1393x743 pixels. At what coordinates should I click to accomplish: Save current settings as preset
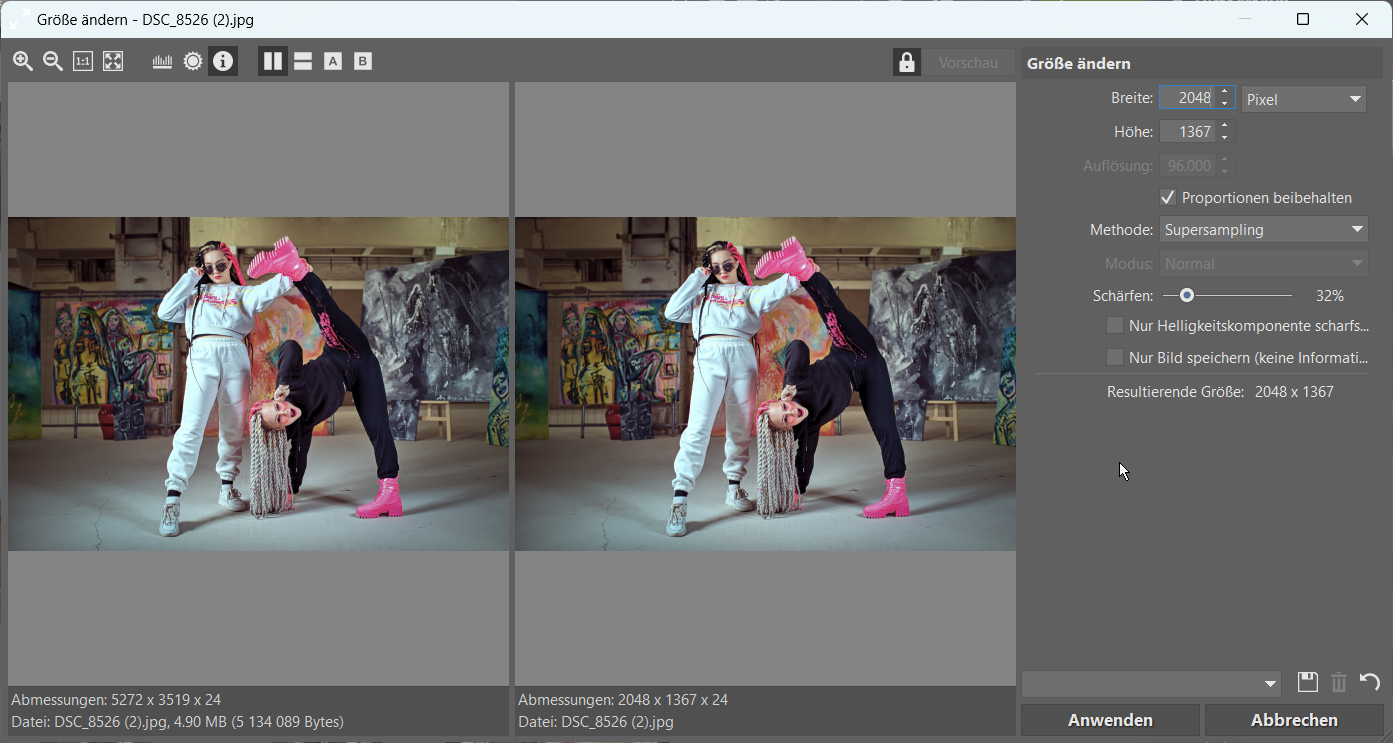tap(1307, 683)
